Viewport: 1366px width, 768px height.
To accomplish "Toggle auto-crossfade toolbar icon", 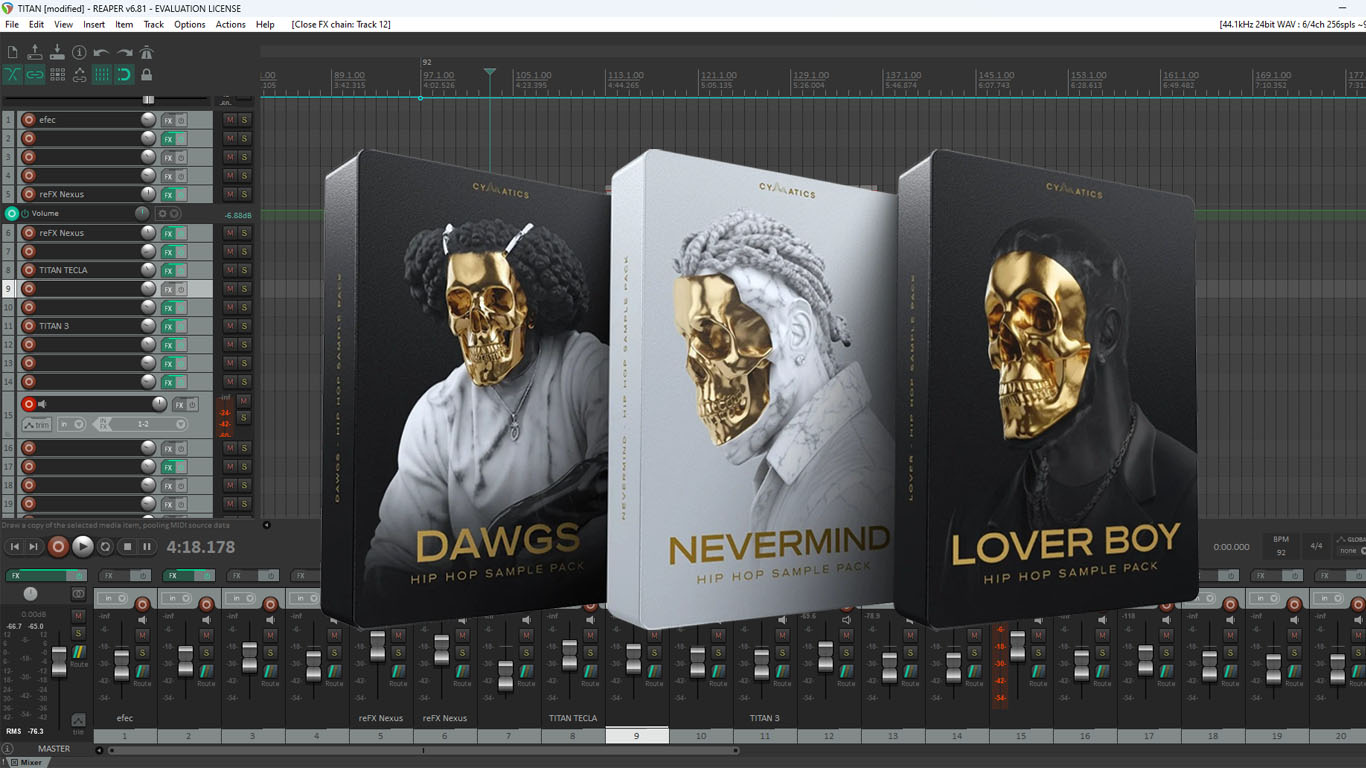I will (12, 75).
